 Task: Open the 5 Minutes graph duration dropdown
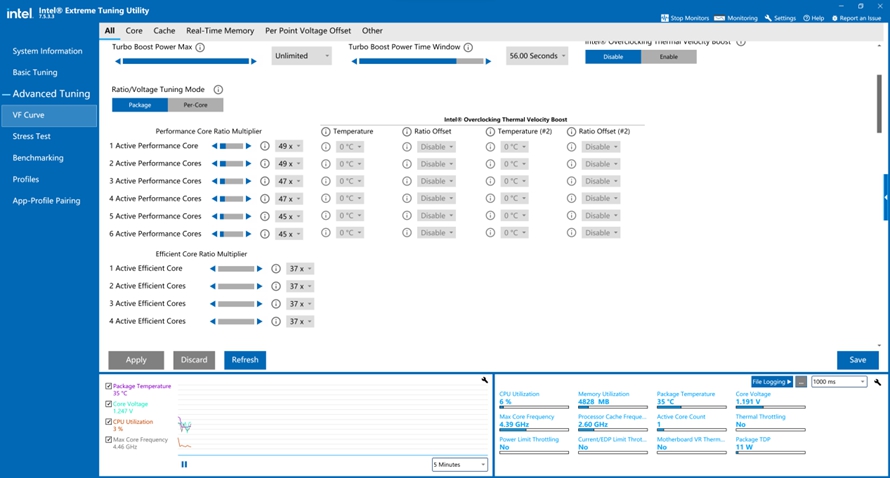pos(460,464)
